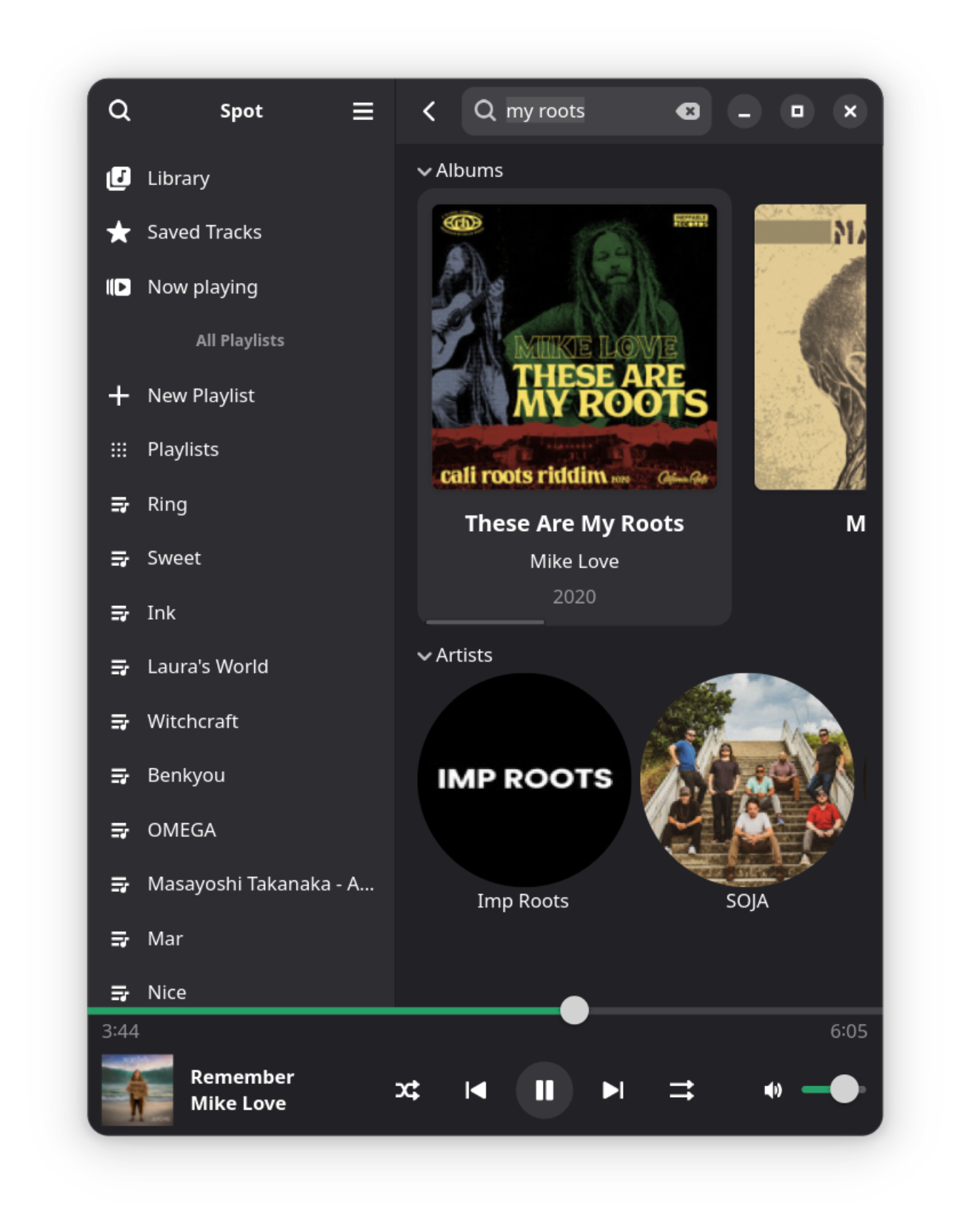Open Laura's World playlist
The height and width of the screenshot is (1232, 970).
click(241, 667)
